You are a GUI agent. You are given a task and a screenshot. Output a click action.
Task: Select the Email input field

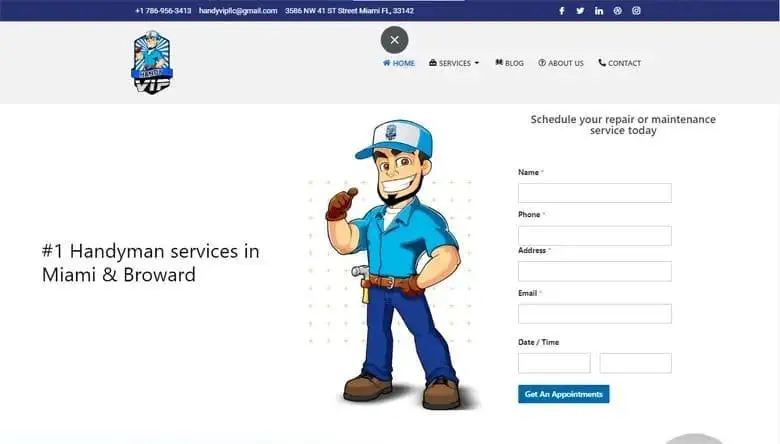[594, 314]
